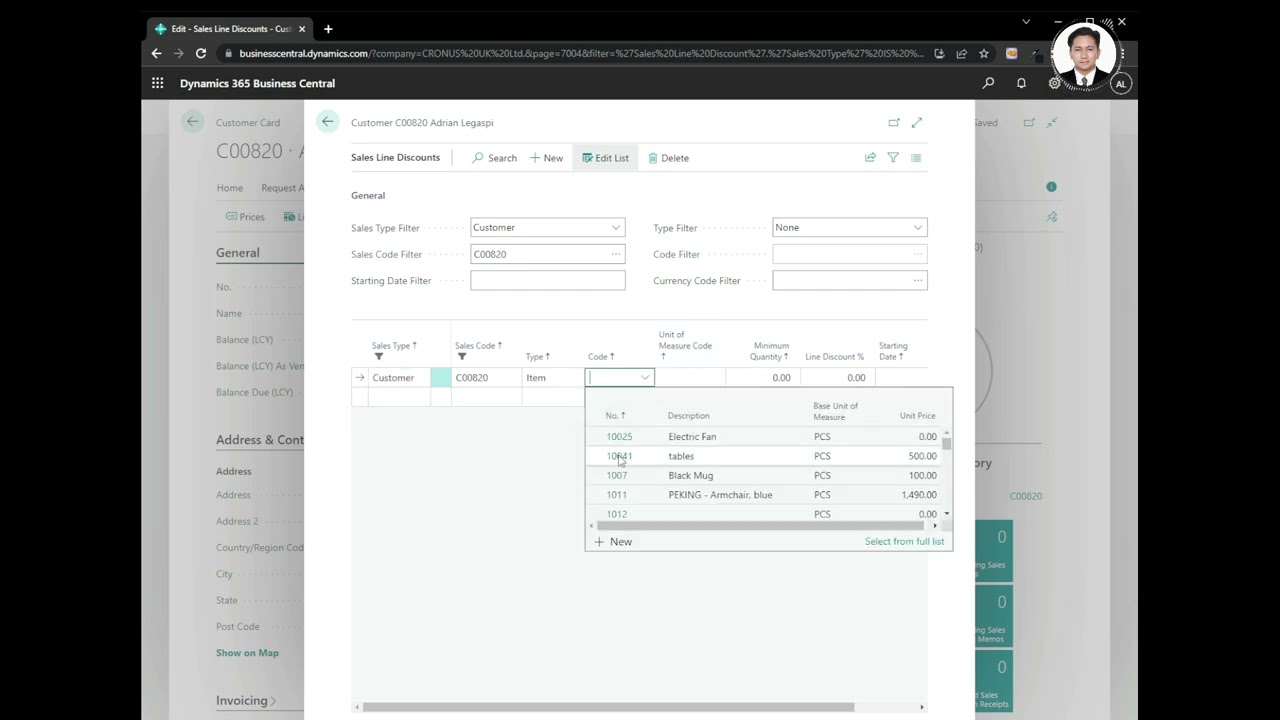
Task: Click Show on Map link
Action: pos(247,653)
